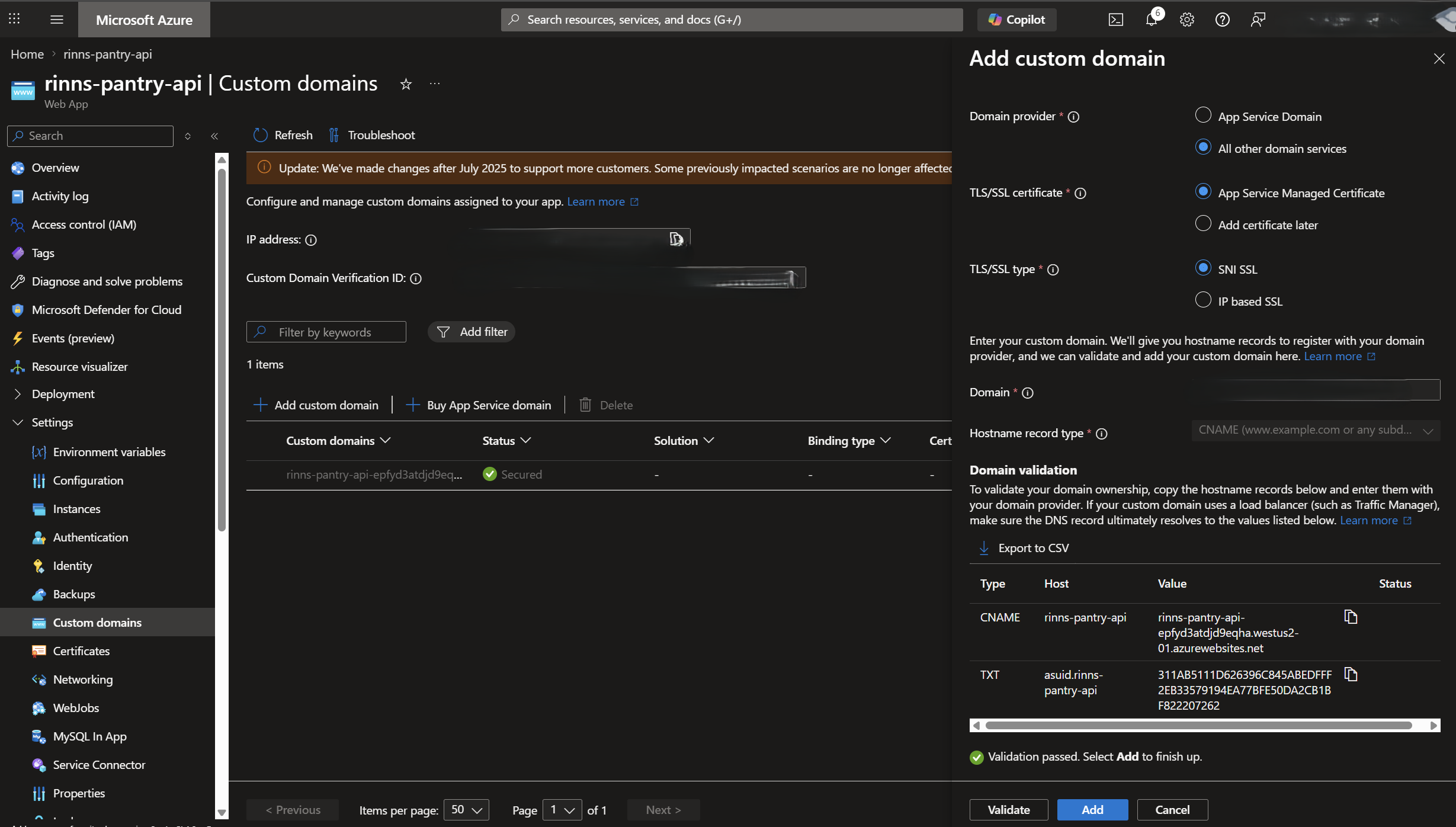1456x827 pixels.
Task: Open the Page number dropdown
Action: 562,809
